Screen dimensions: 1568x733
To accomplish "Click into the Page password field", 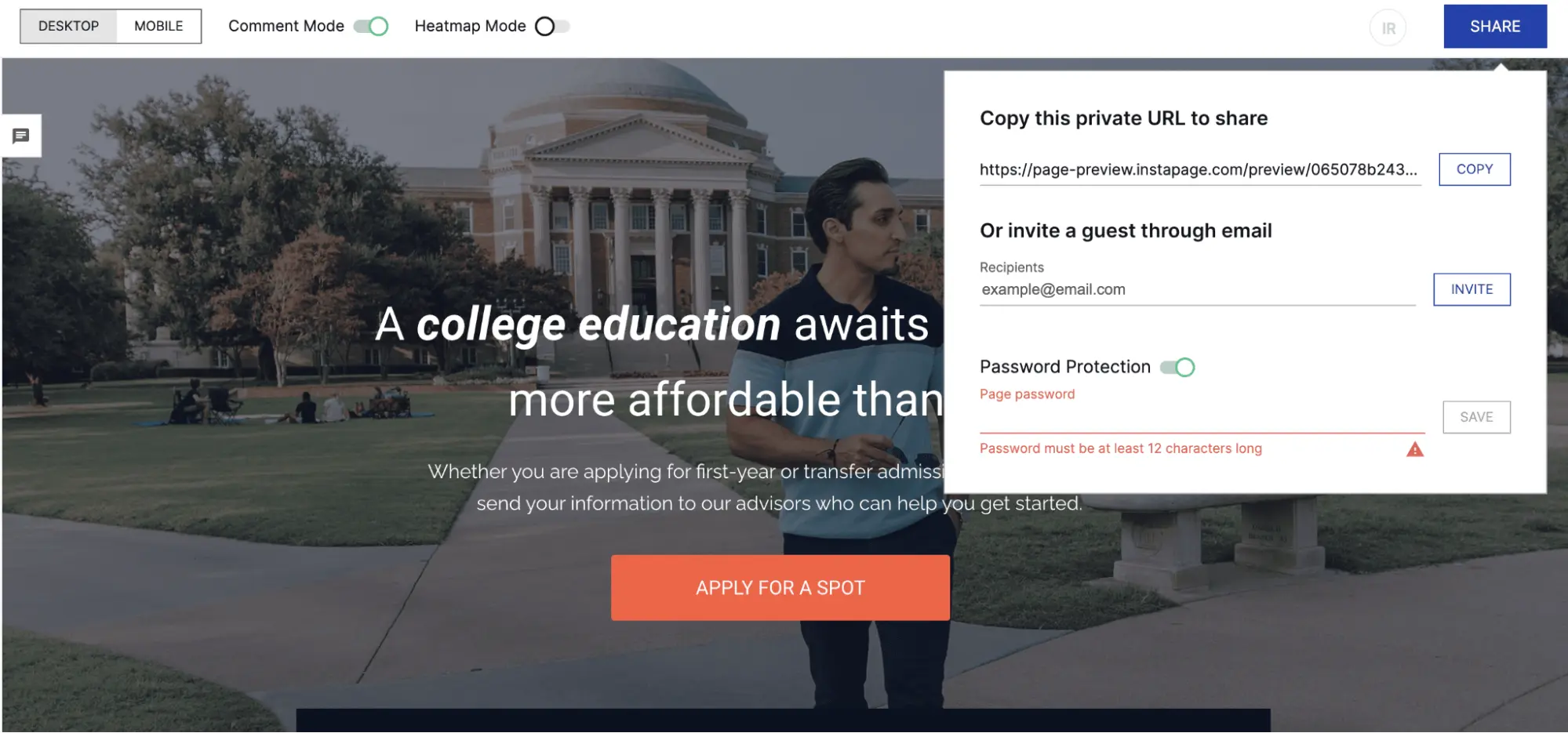I will pyautogui.click(x=1202, y=418).
